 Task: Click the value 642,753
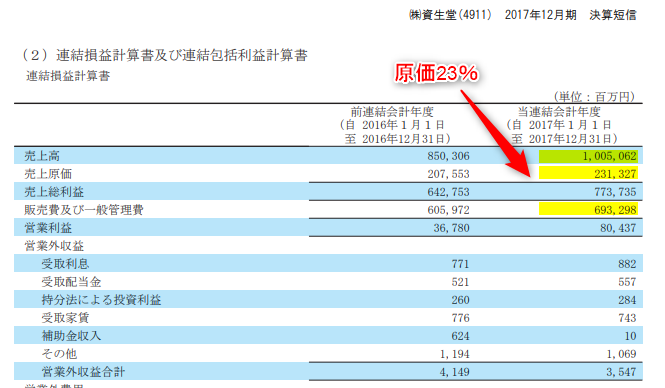tap(448, 192)
